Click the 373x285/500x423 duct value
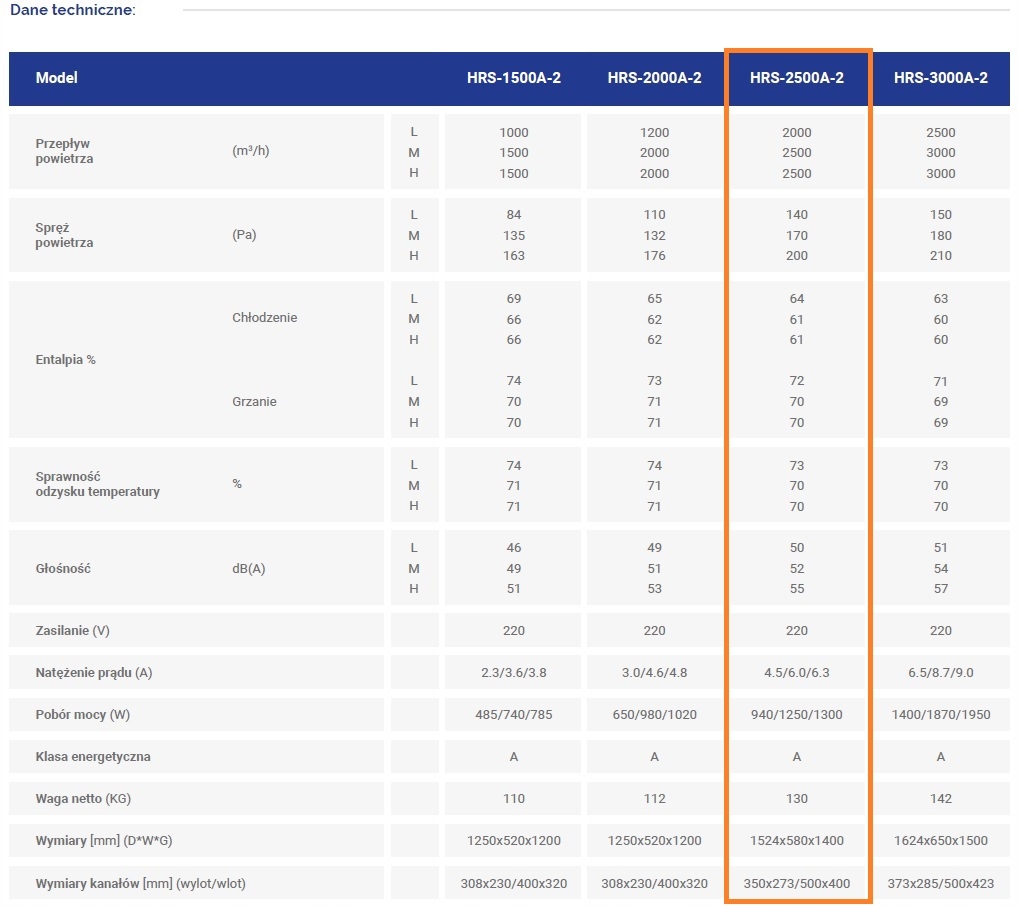This screenshot has height=907, width=1019. point(940,884)
